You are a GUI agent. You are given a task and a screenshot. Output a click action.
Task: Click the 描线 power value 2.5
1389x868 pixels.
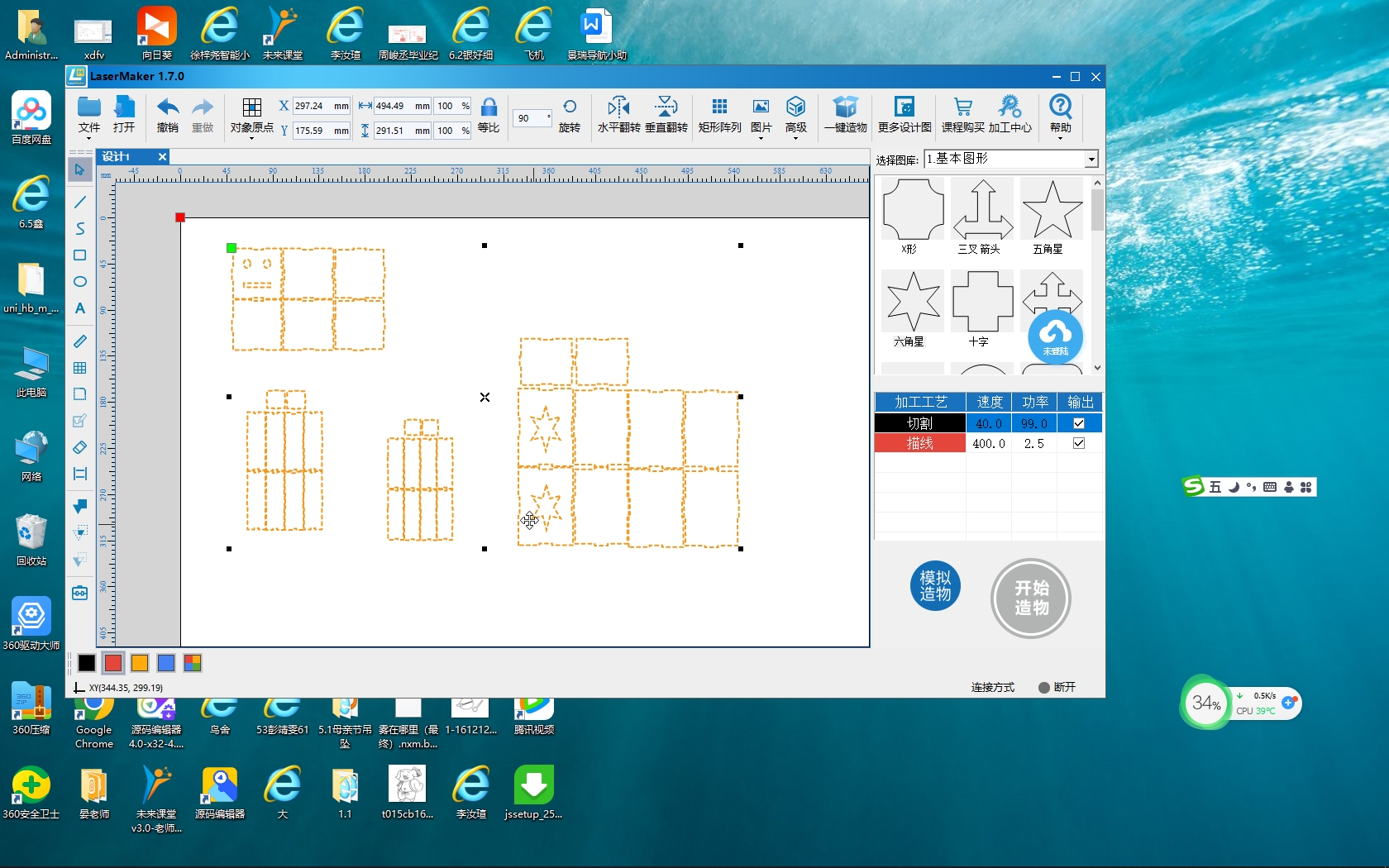[1034, 443]
